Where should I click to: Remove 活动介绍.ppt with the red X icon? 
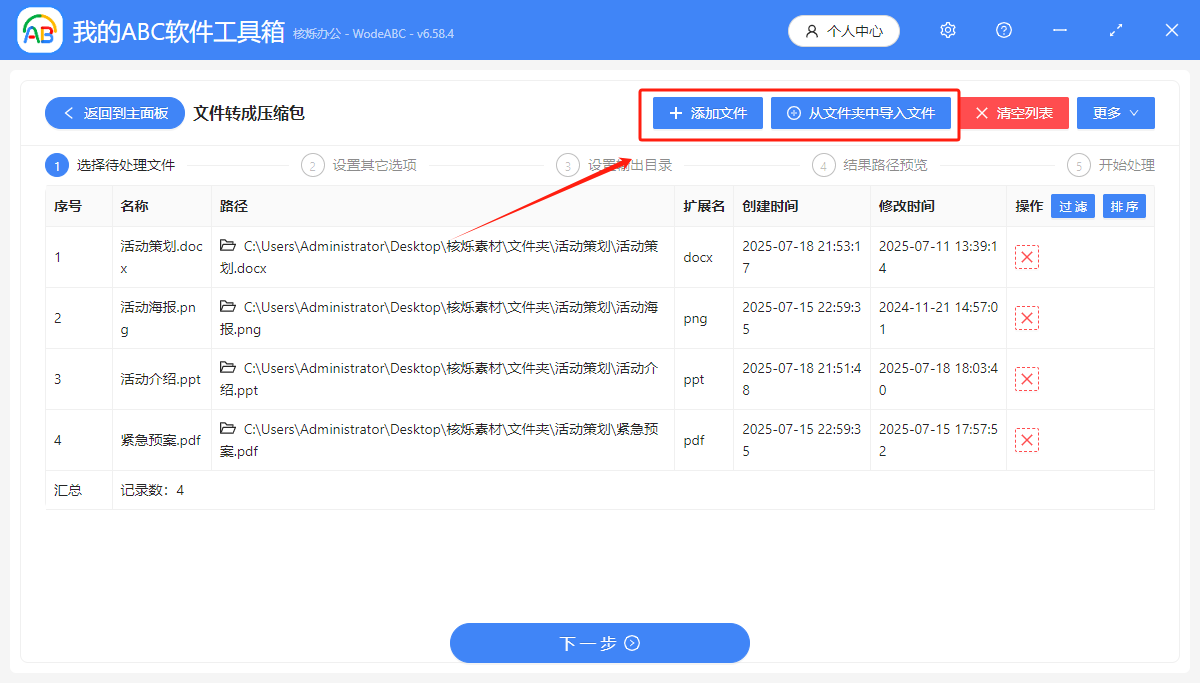1026,379
